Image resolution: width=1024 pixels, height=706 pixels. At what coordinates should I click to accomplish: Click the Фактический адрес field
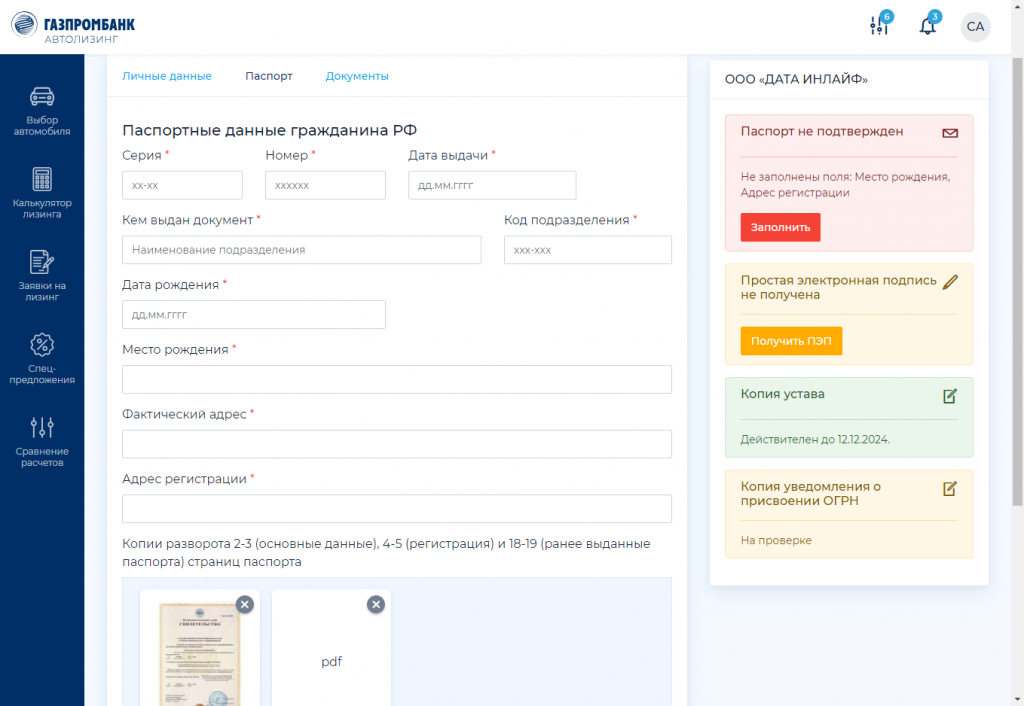pos(396,444)
